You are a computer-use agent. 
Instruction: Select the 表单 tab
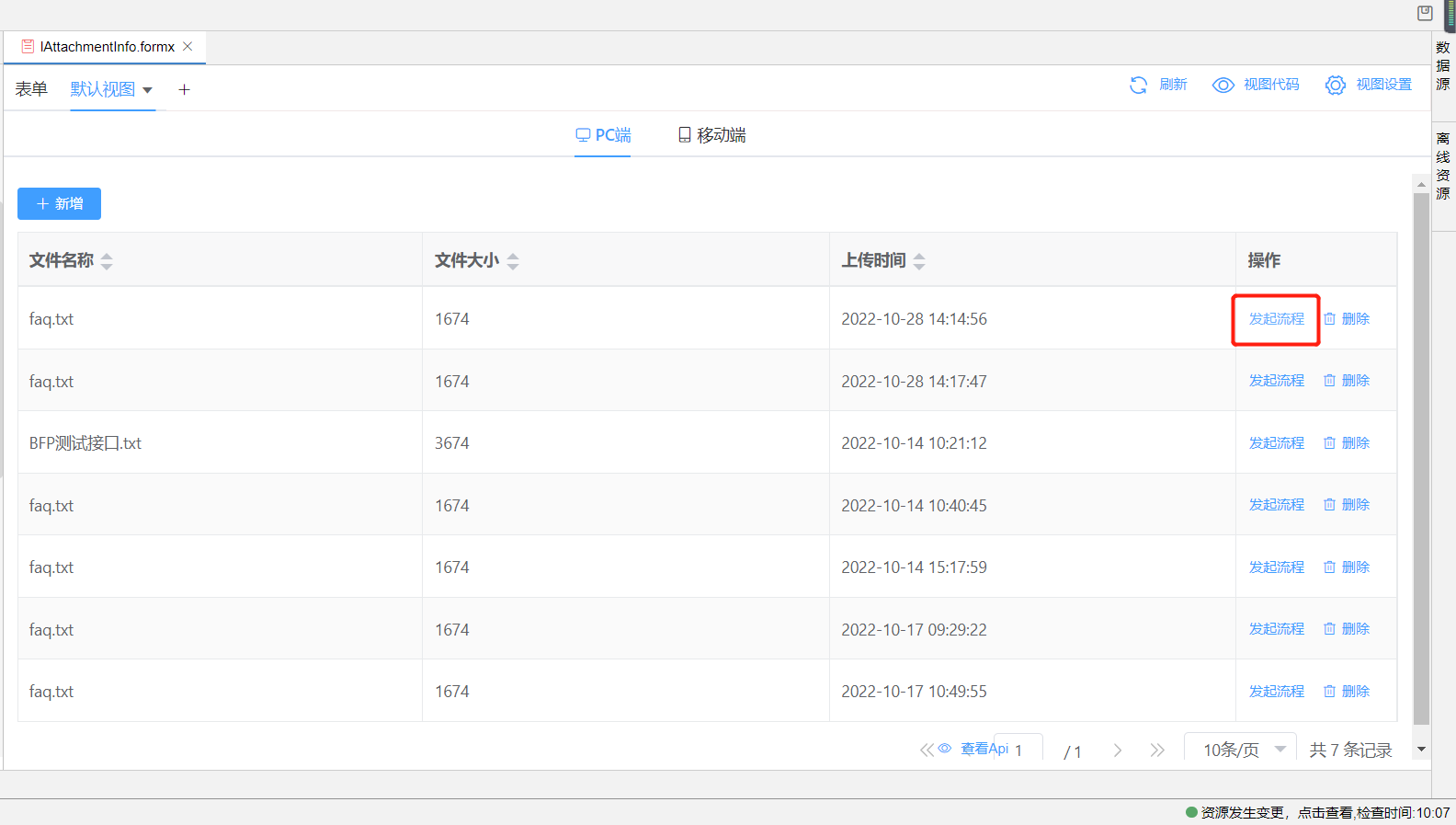tap(31, 89)
